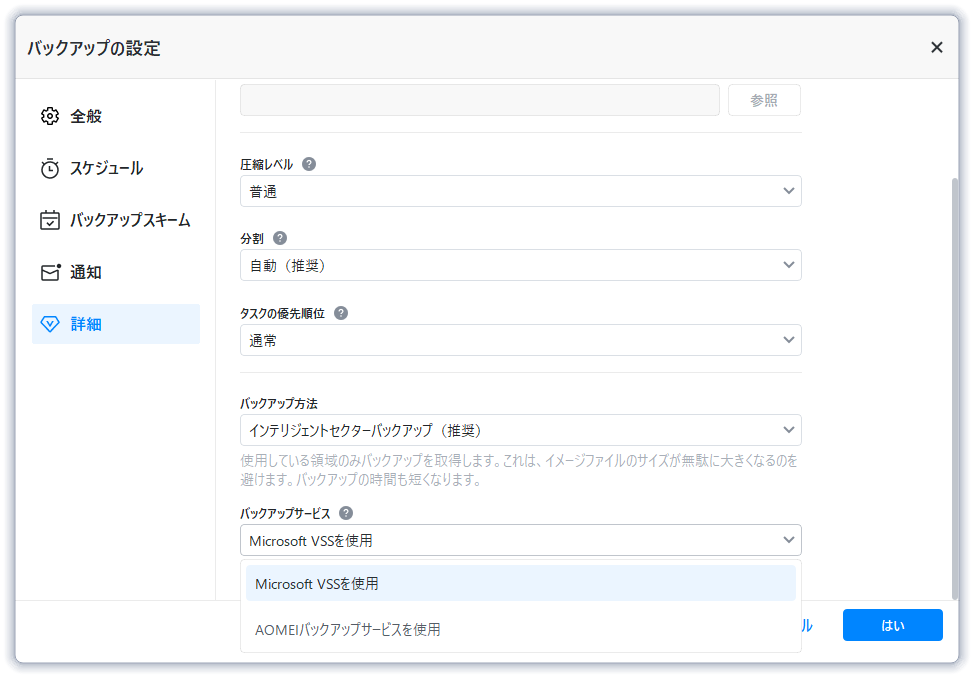Viewport: 974px width, 678px height.
Task: Click the 全般 gear icon in sidebar
Action: (50, 116)
